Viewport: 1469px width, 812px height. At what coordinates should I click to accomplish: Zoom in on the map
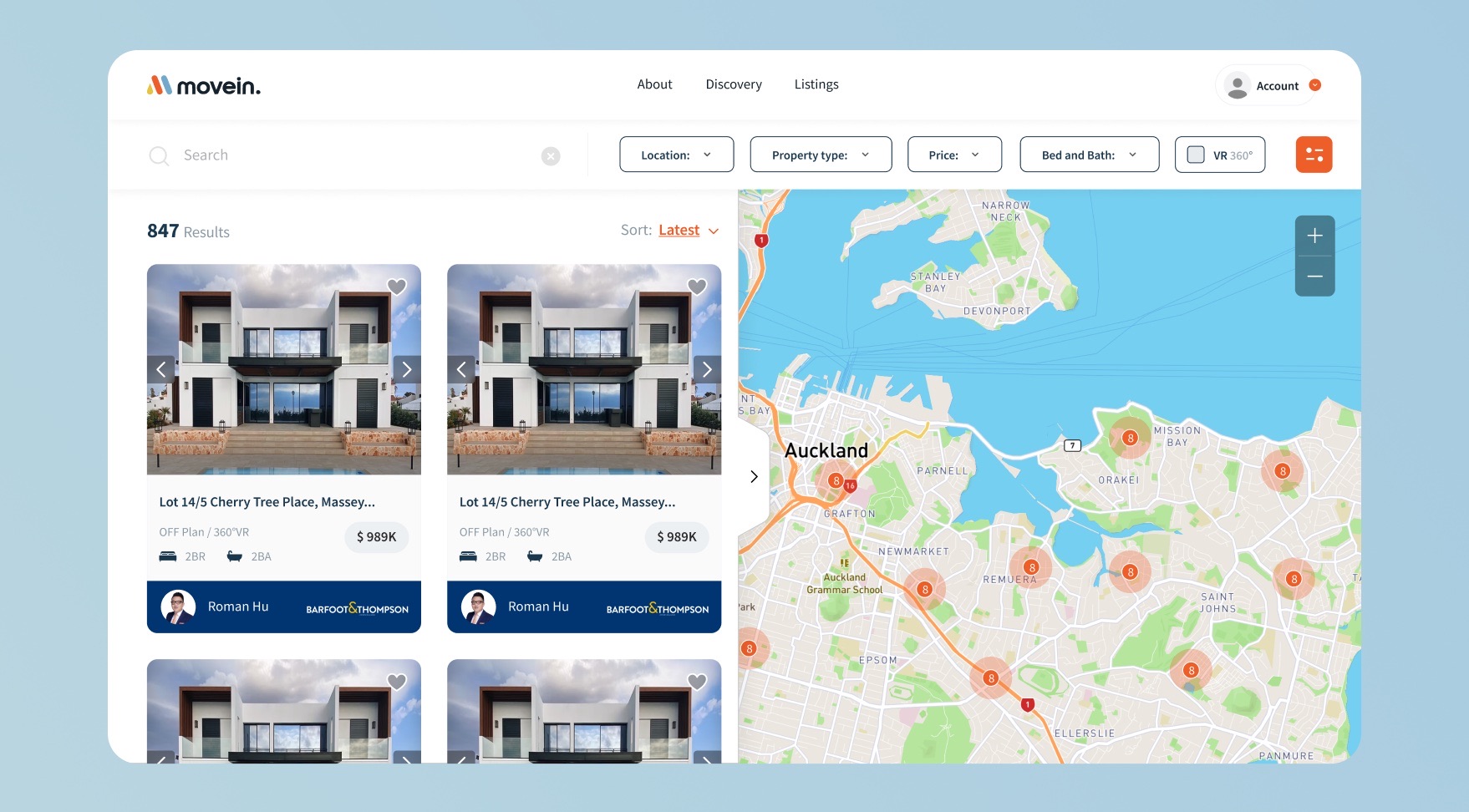point(1314,236)
